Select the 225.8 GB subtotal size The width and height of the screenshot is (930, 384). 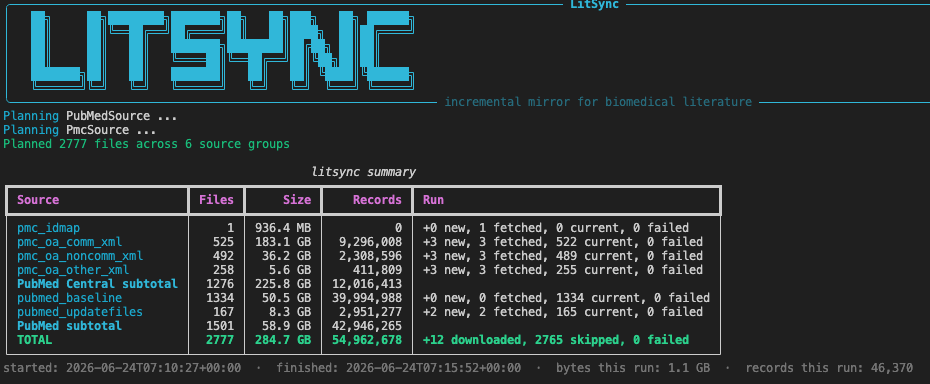pyautogui.click(x=283, y=284)
